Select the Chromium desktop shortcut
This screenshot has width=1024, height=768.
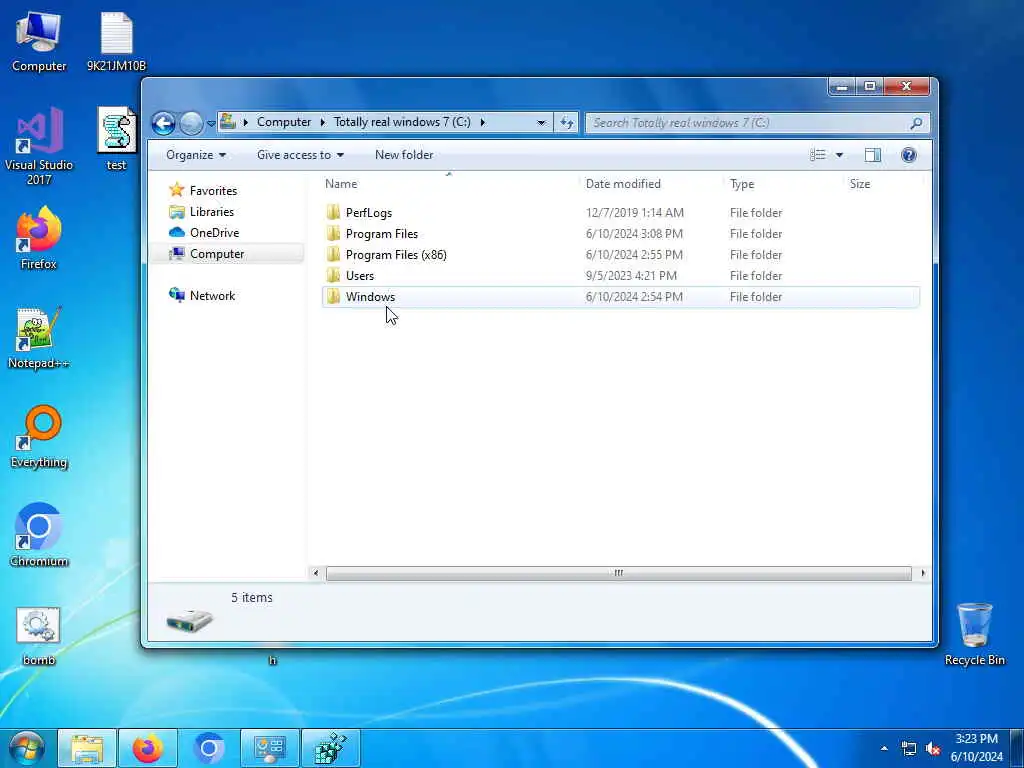click(39, 535)
